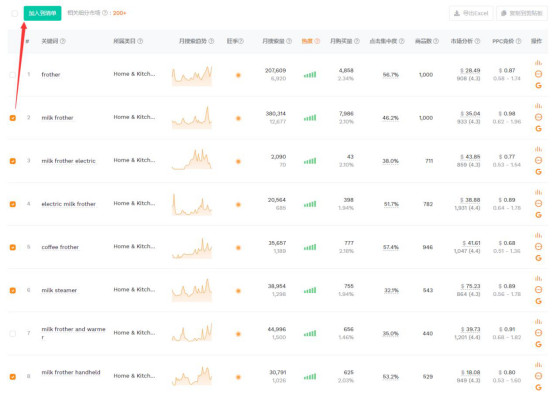The width and height of the screenshot is (553, 396).
Task: Open the trend sparkline for milk steamer
Action: point(192,290)
